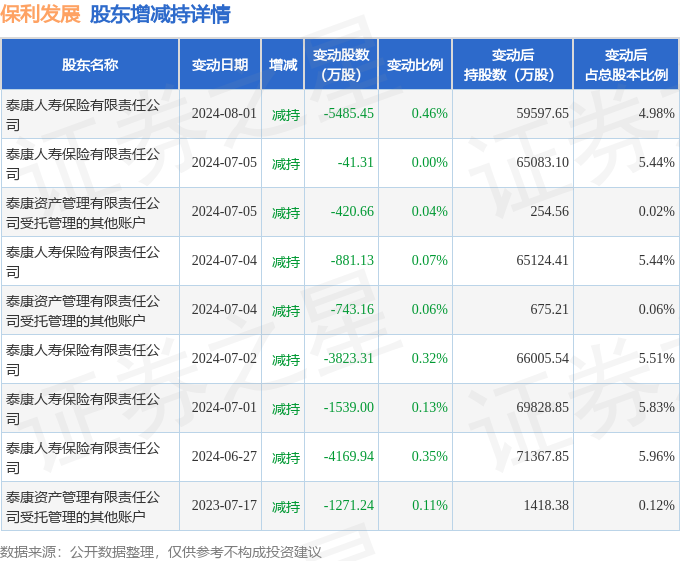
Task: Click the 数据来源 disclaimer footer text
Action: (x=160, y=552)
